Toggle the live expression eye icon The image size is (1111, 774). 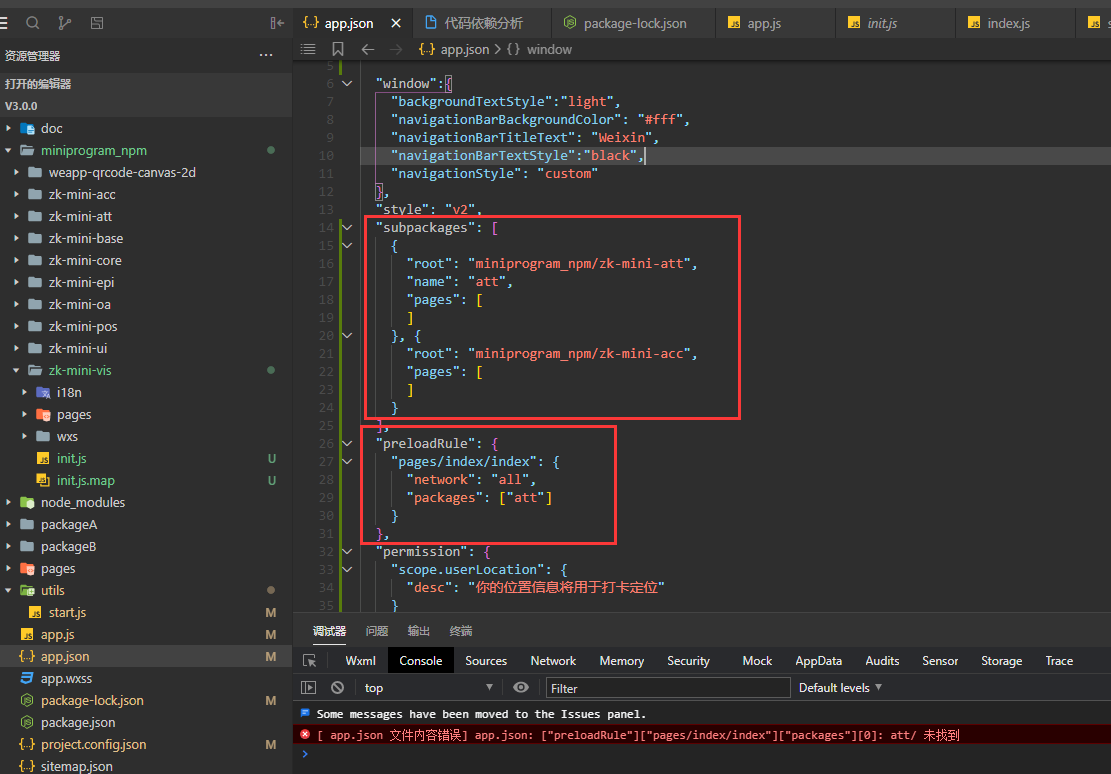coord(521,688)
